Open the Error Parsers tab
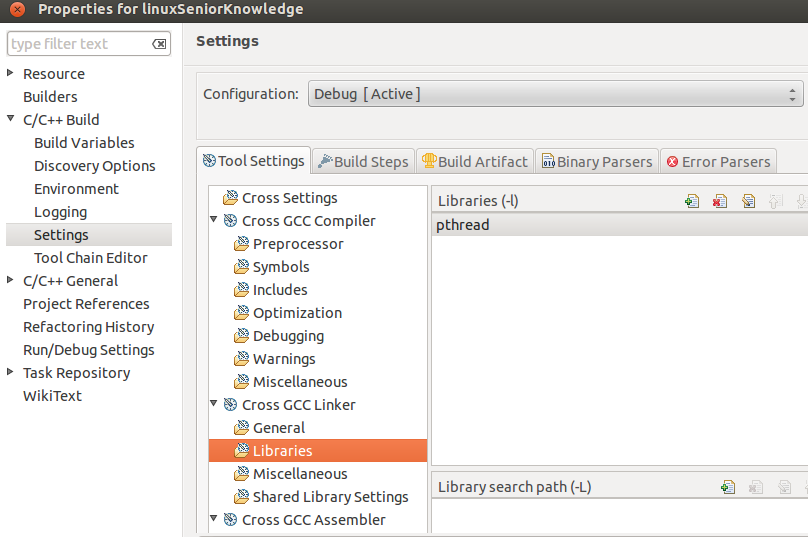 (x=718, y=162)
